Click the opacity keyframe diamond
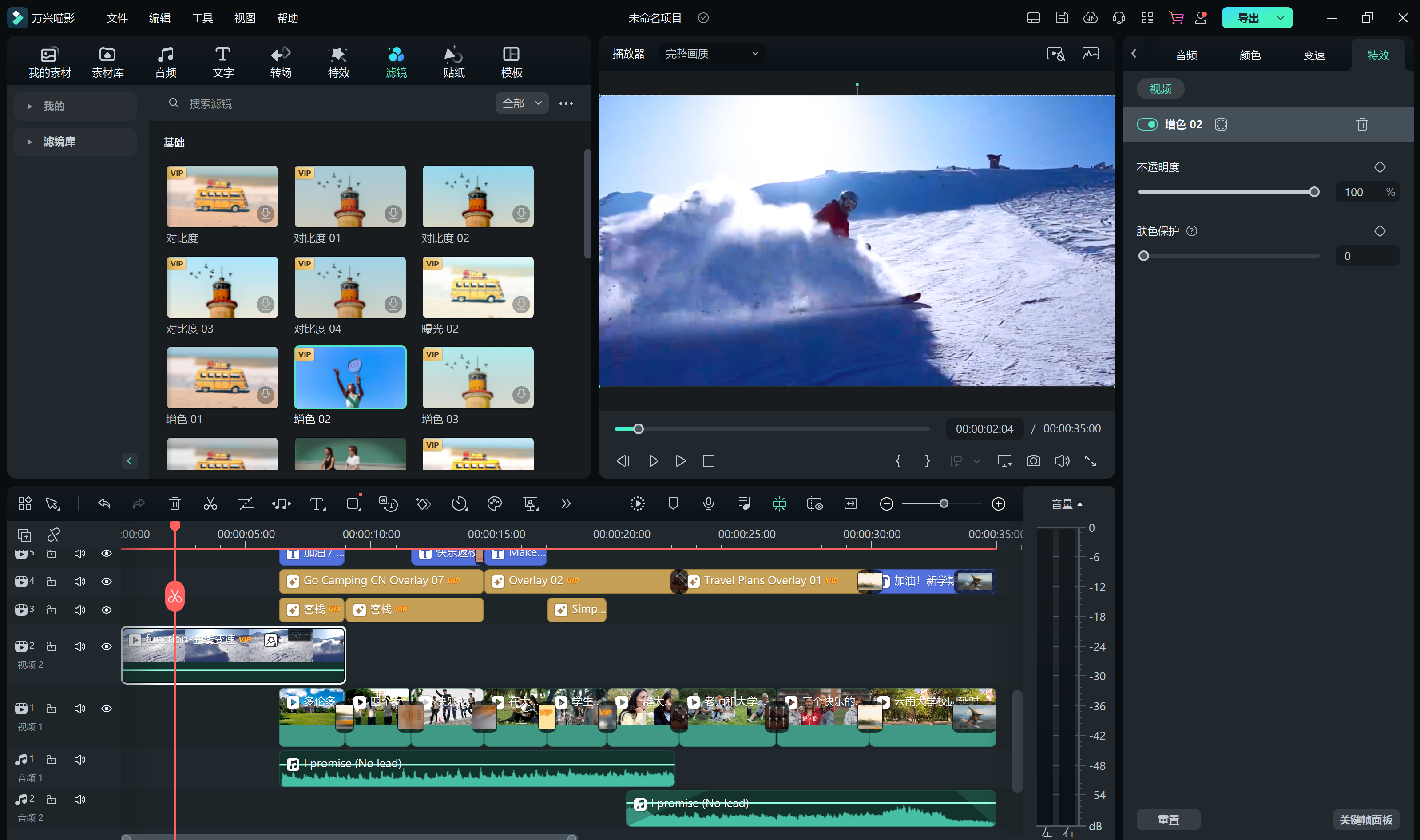This screenshot has width=1420, height=840. (x=1380, y=167)
